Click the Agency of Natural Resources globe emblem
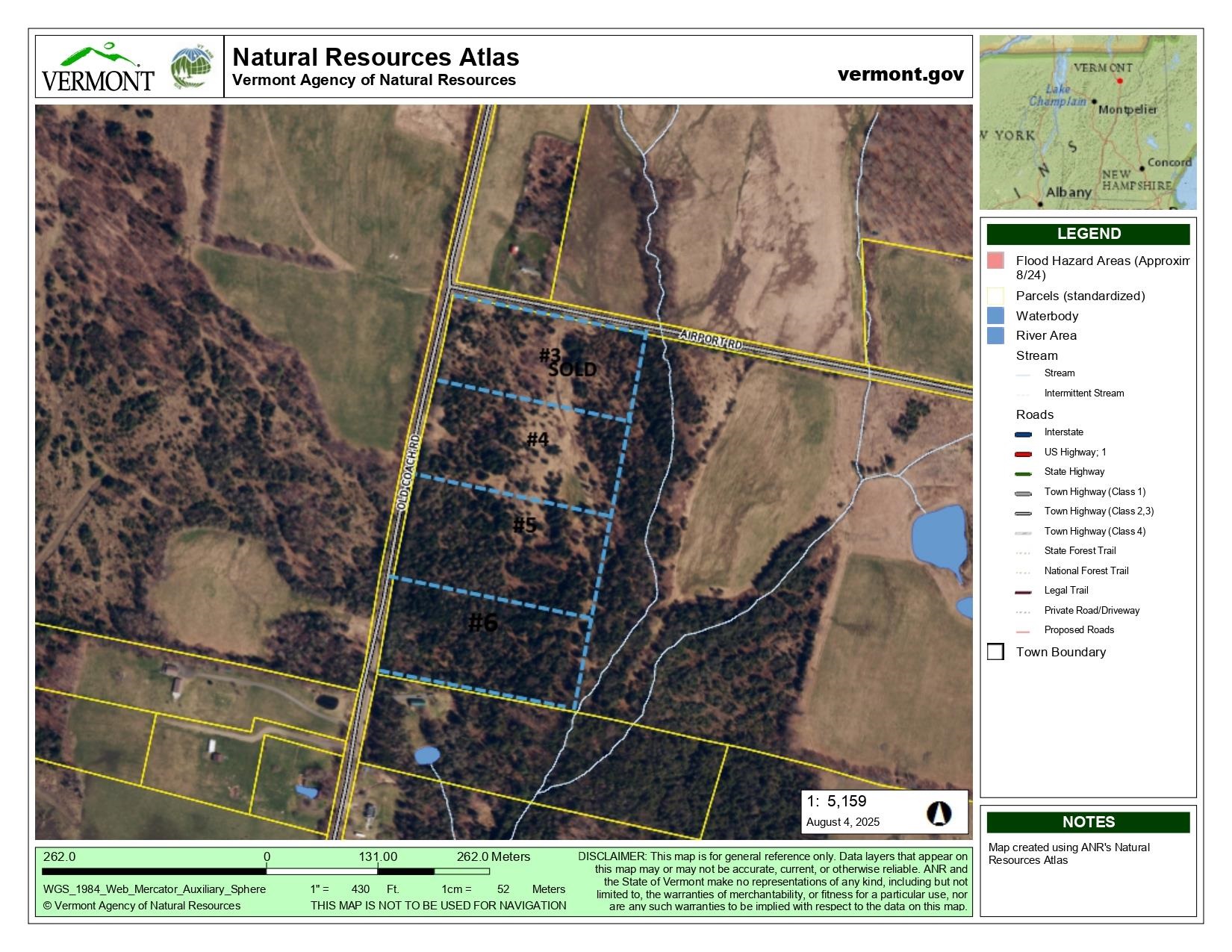 pos(192,67)
